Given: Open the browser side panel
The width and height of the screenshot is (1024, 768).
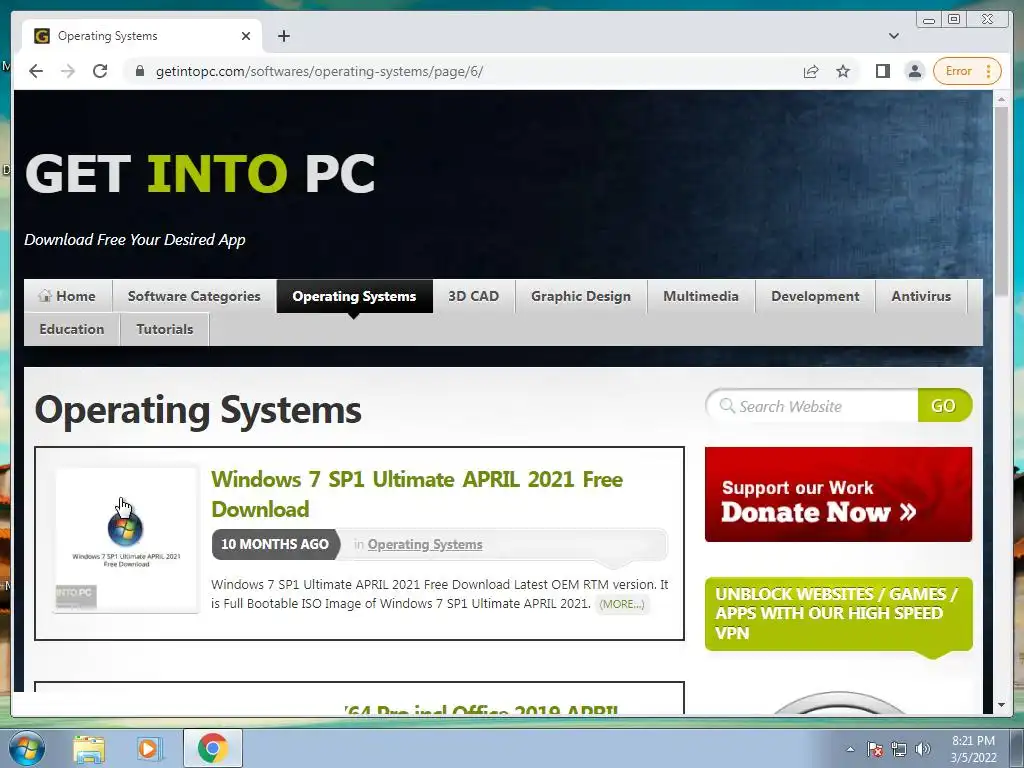Looking at the screenshot, I should coord(882,71).
